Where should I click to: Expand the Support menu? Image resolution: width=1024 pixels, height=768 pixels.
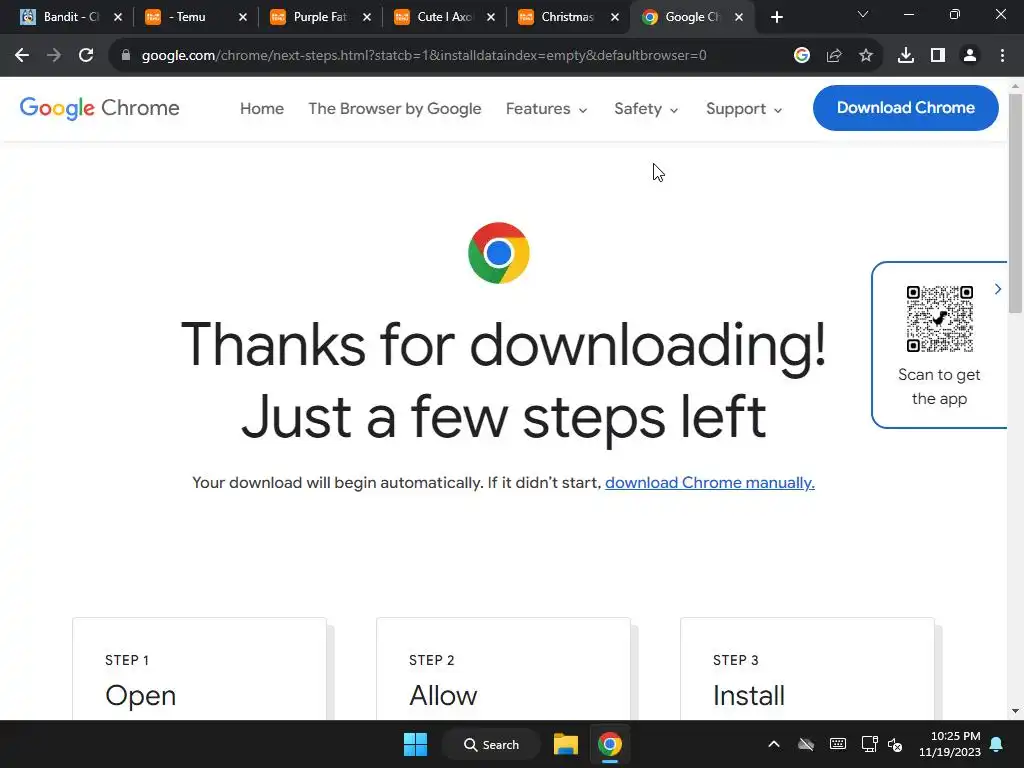point(744,108)
